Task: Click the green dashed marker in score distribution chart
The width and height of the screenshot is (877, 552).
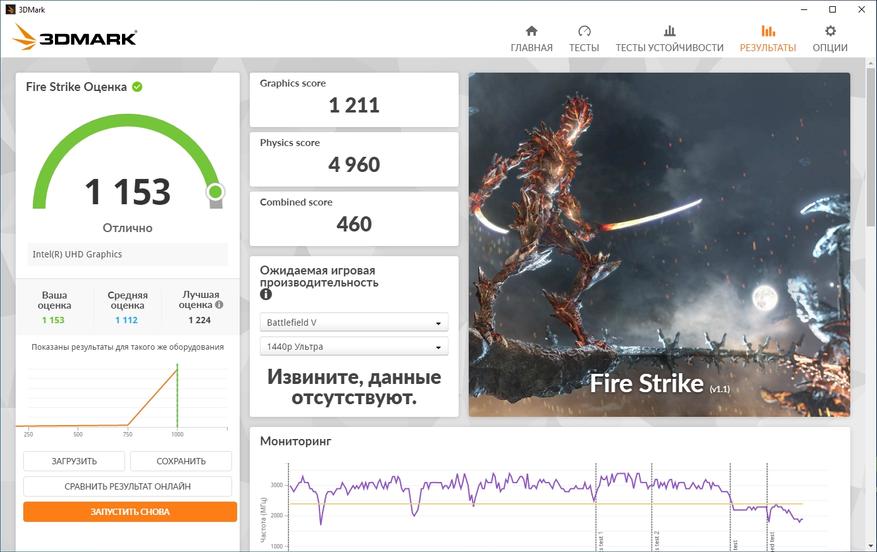Action: [177, 396]
